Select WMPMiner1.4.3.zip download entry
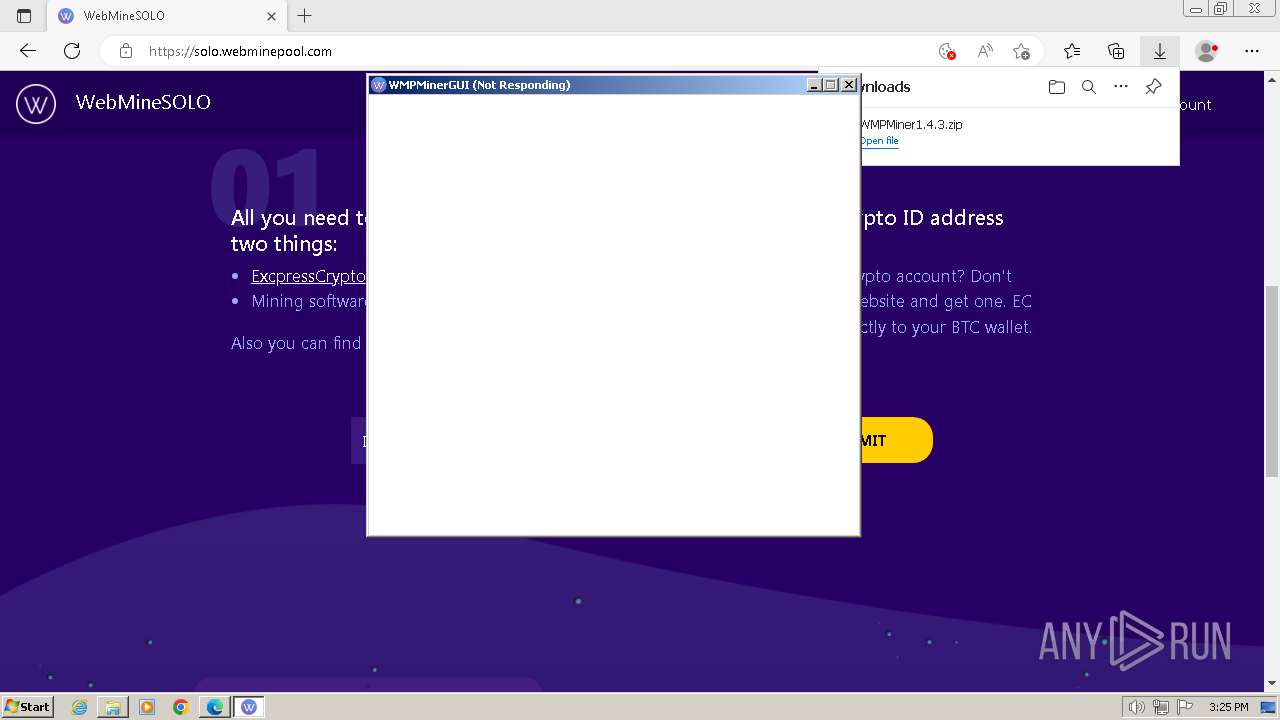The image size is (1280, 720). coord(1019,133)
